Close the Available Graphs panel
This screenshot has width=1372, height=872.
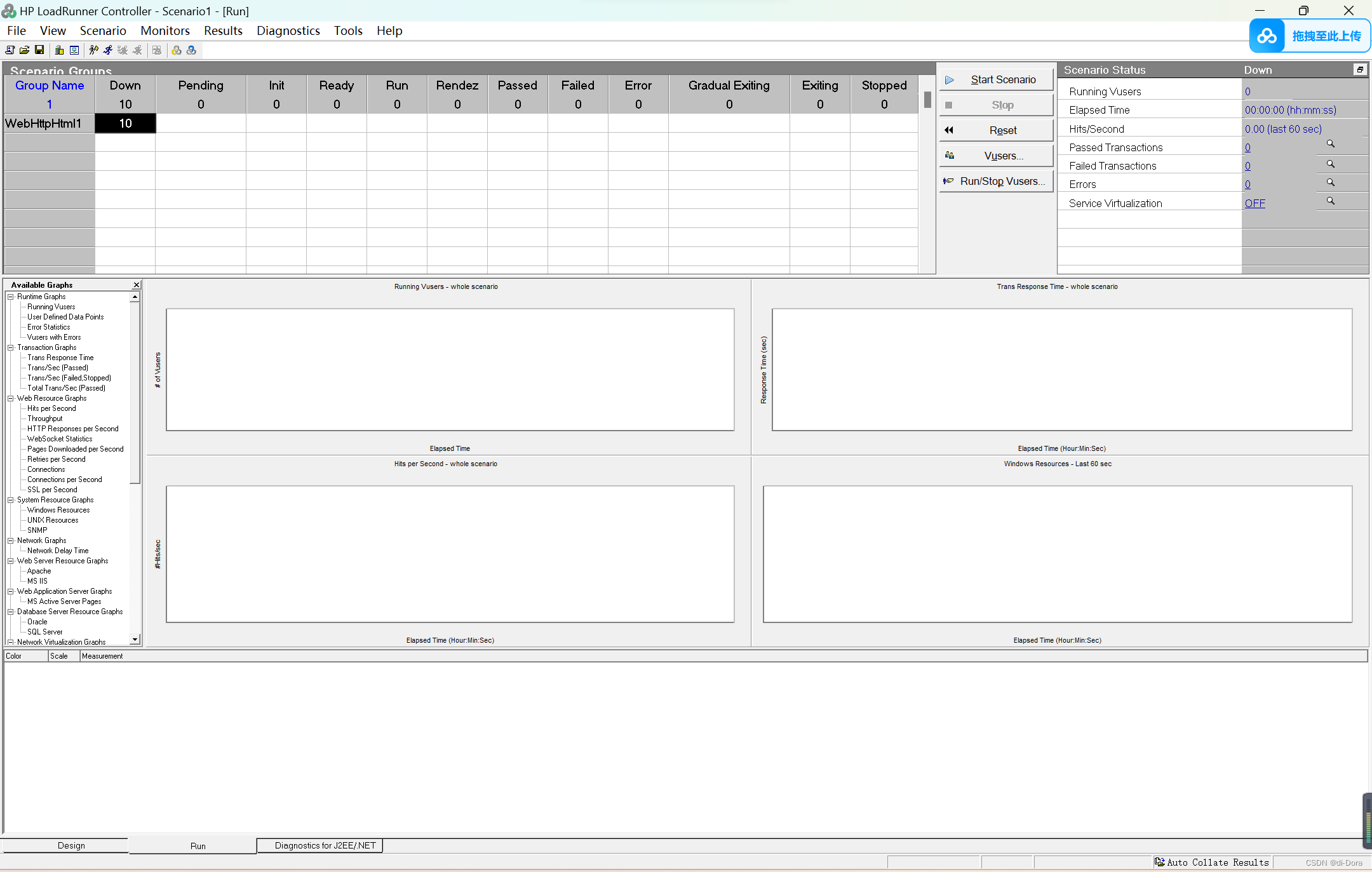[136, 285]
